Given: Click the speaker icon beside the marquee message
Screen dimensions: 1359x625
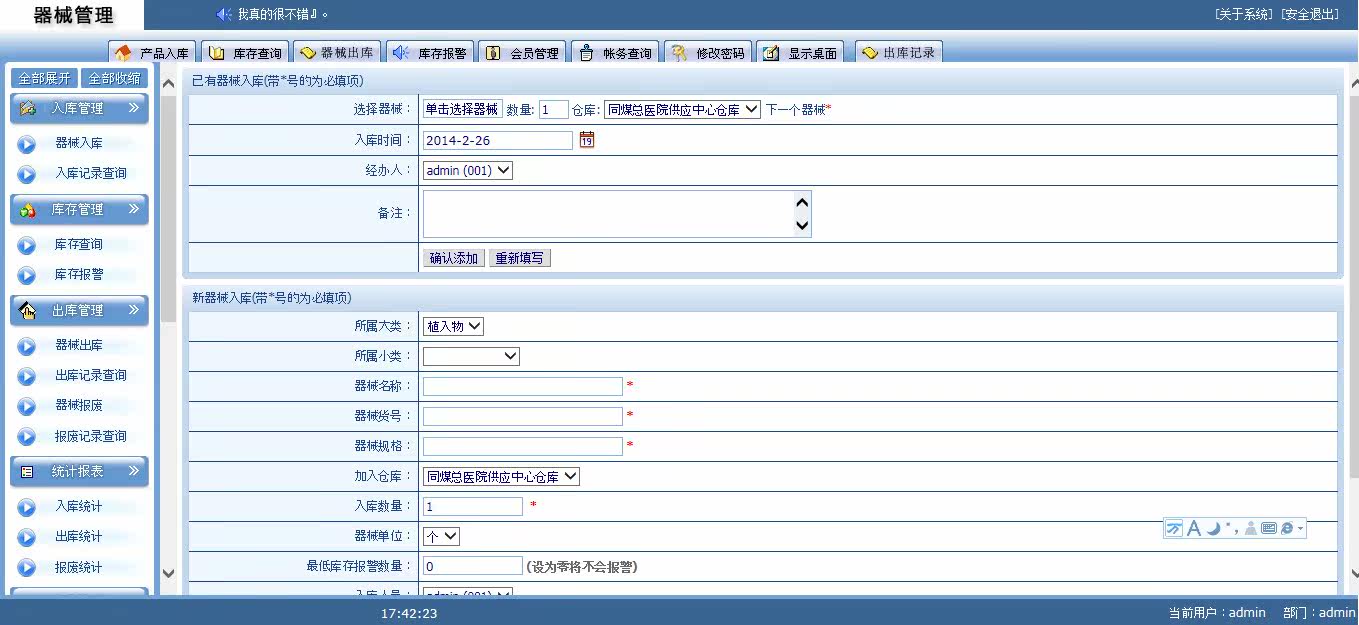Looking at the screenshot, I should point(224,14).
